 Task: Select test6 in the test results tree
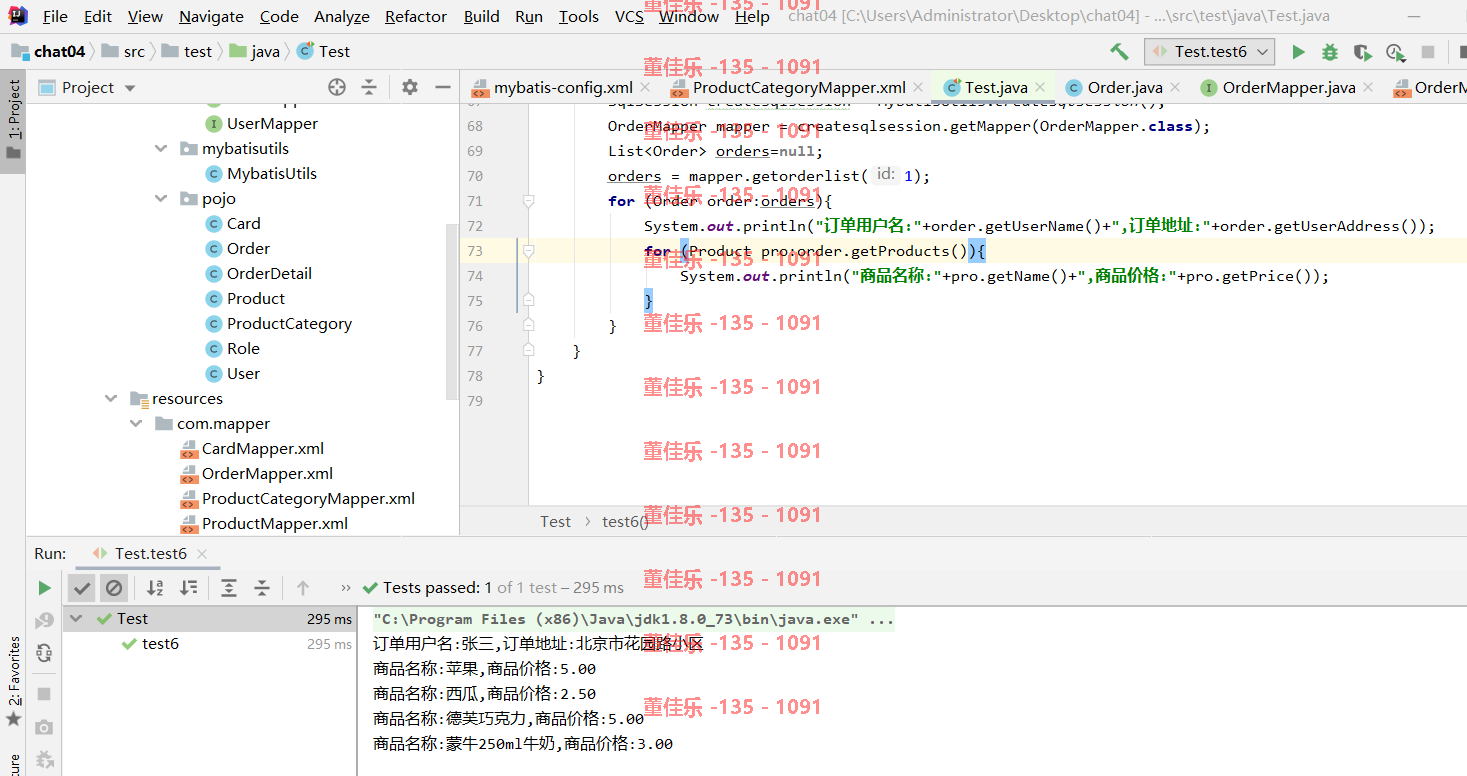160,644
